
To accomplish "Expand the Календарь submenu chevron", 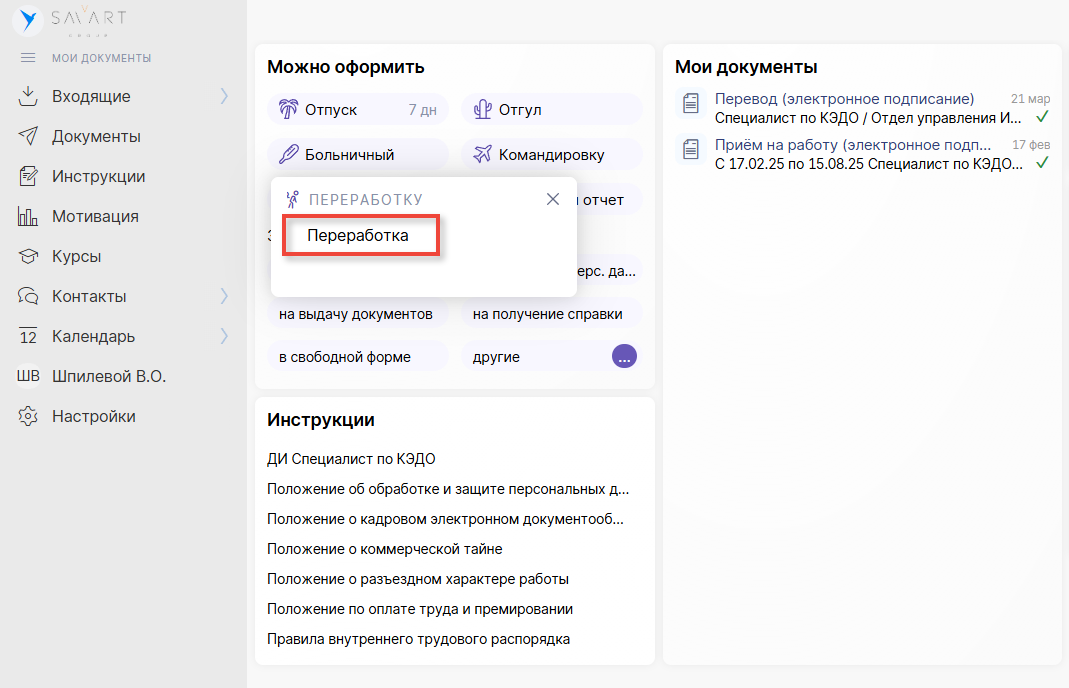I will coord(224,337).
